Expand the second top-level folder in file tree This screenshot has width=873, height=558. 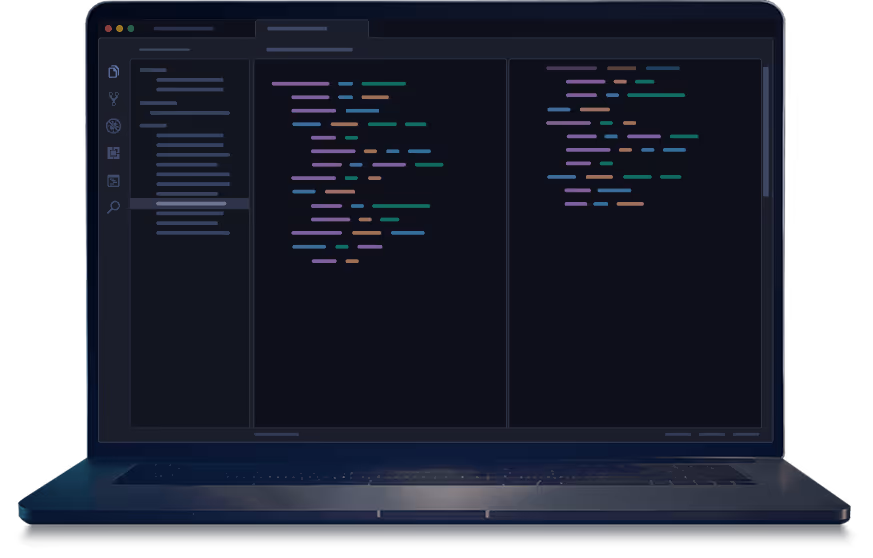(x=158, y=103)
